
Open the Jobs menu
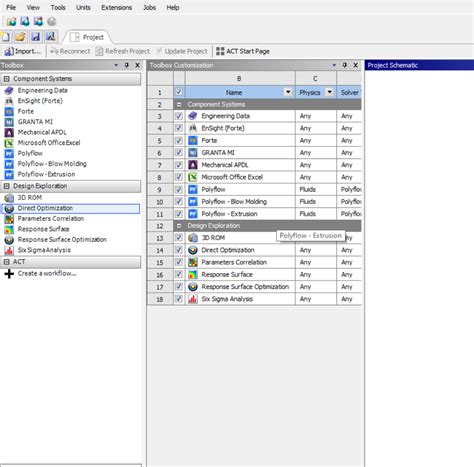(x=149, y=7)
